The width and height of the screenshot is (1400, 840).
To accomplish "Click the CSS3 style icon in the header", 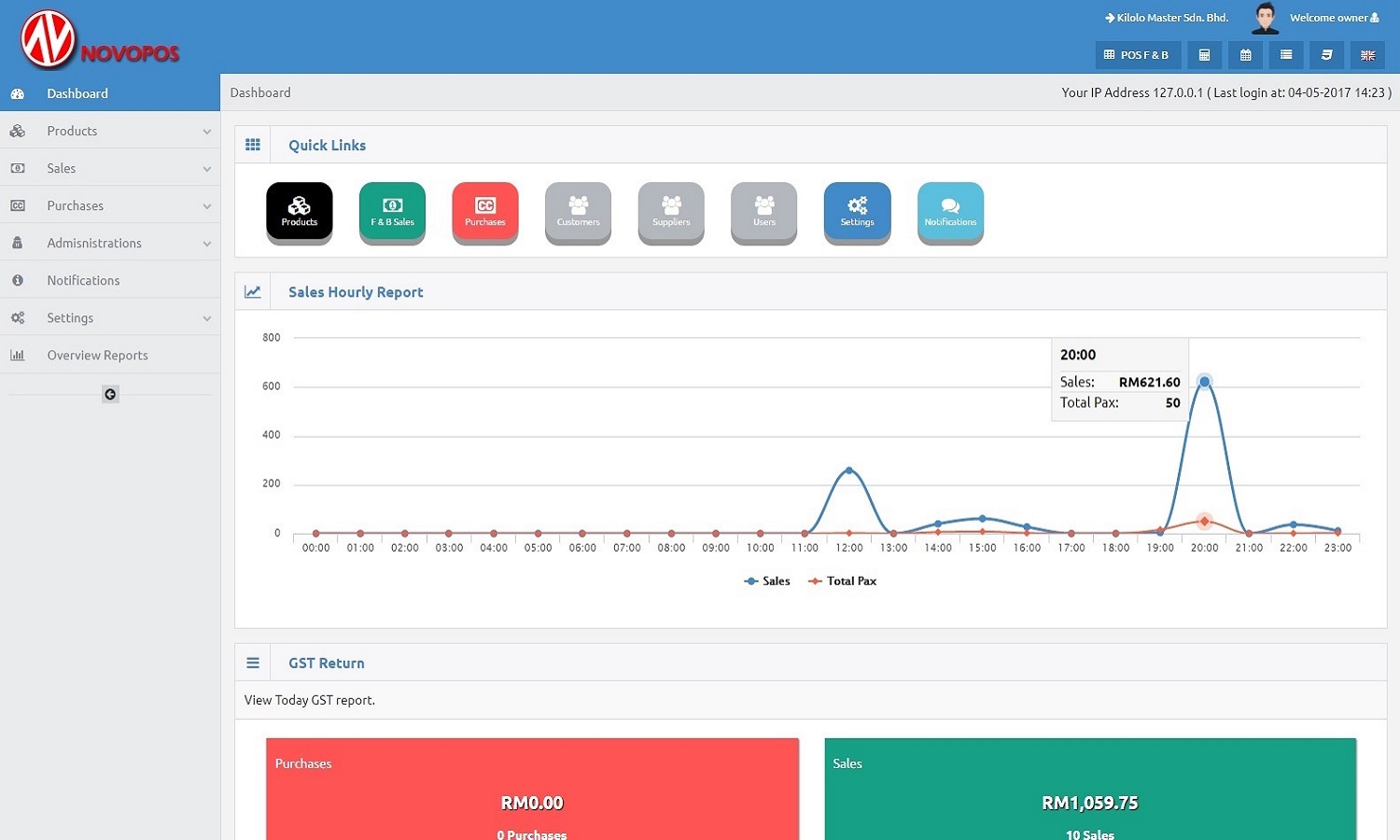I will [x=1326, y=55].
